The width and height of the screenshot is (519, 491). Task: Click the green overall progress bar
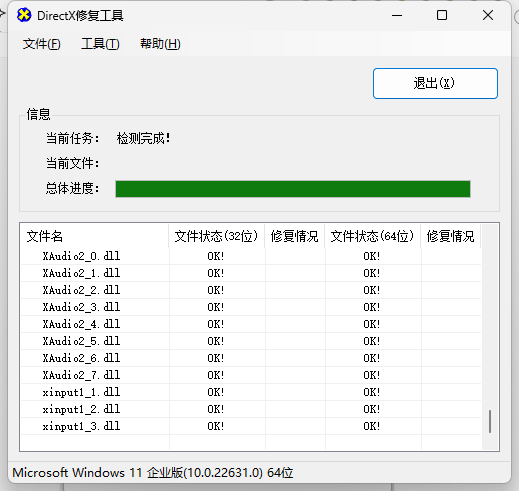click(x=293, y=189)
